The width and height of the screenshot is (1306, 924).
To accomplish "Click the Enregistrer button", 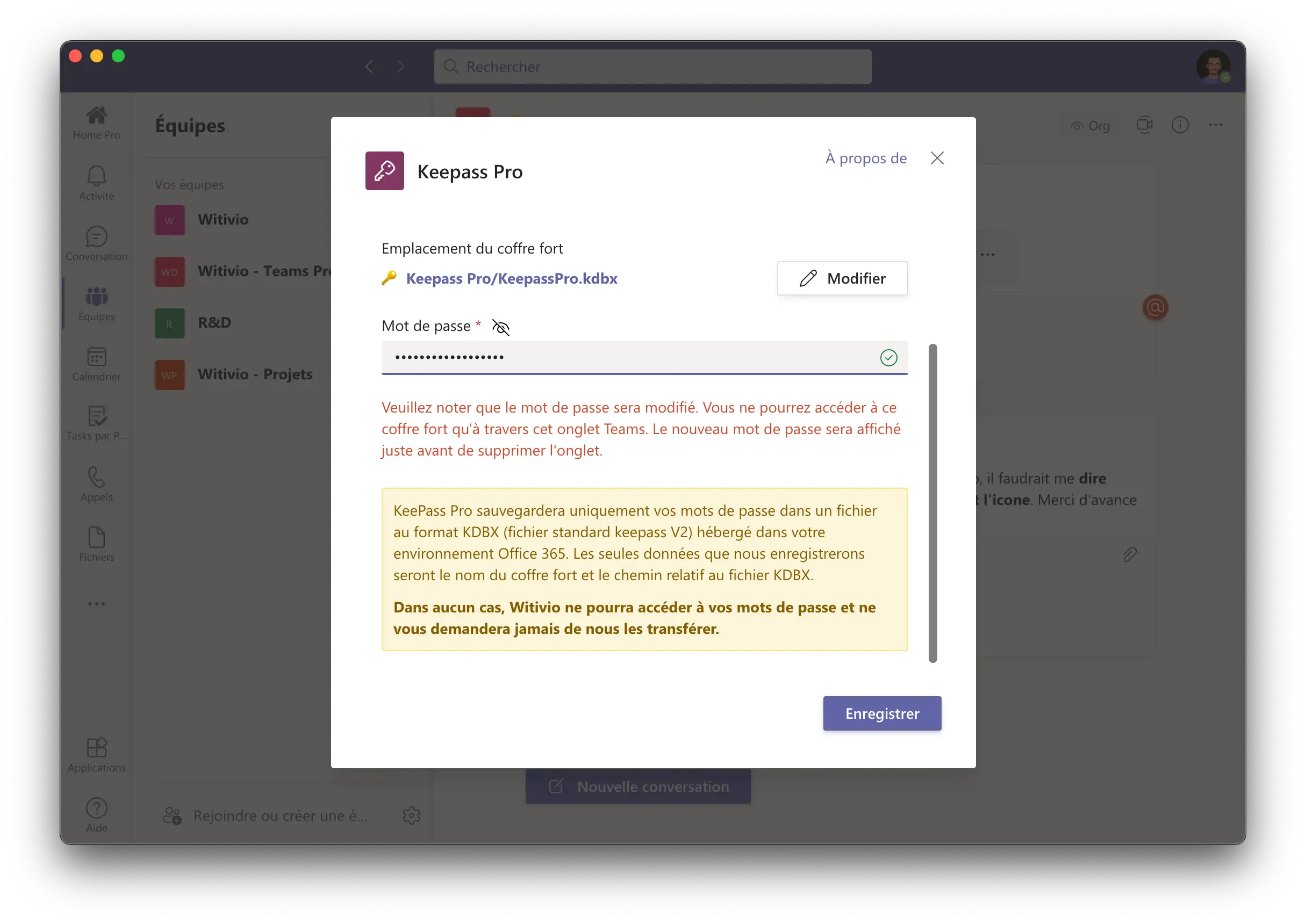I will (x=881, y=713).
